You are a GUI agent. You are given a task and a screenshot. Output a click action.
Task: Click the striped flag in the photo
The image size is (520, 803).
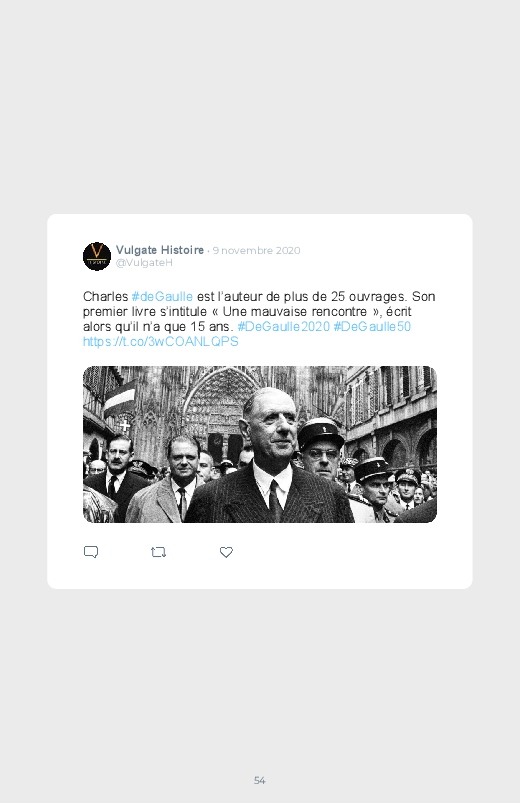click(x=119, y=399)
